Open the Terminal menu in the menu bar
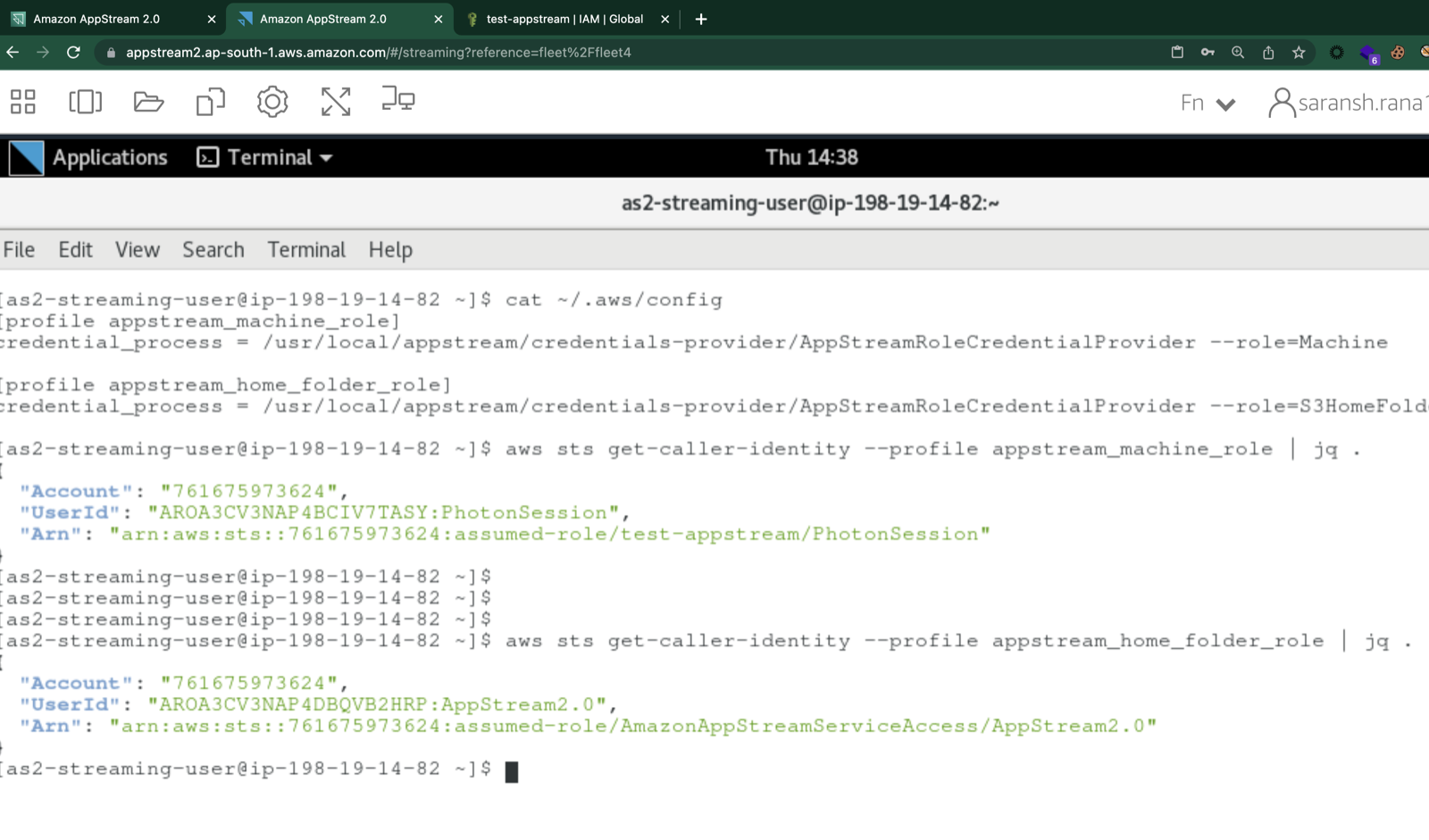Image resolution: width=1429 pixels, height=840 pixels. coord(306,250)
